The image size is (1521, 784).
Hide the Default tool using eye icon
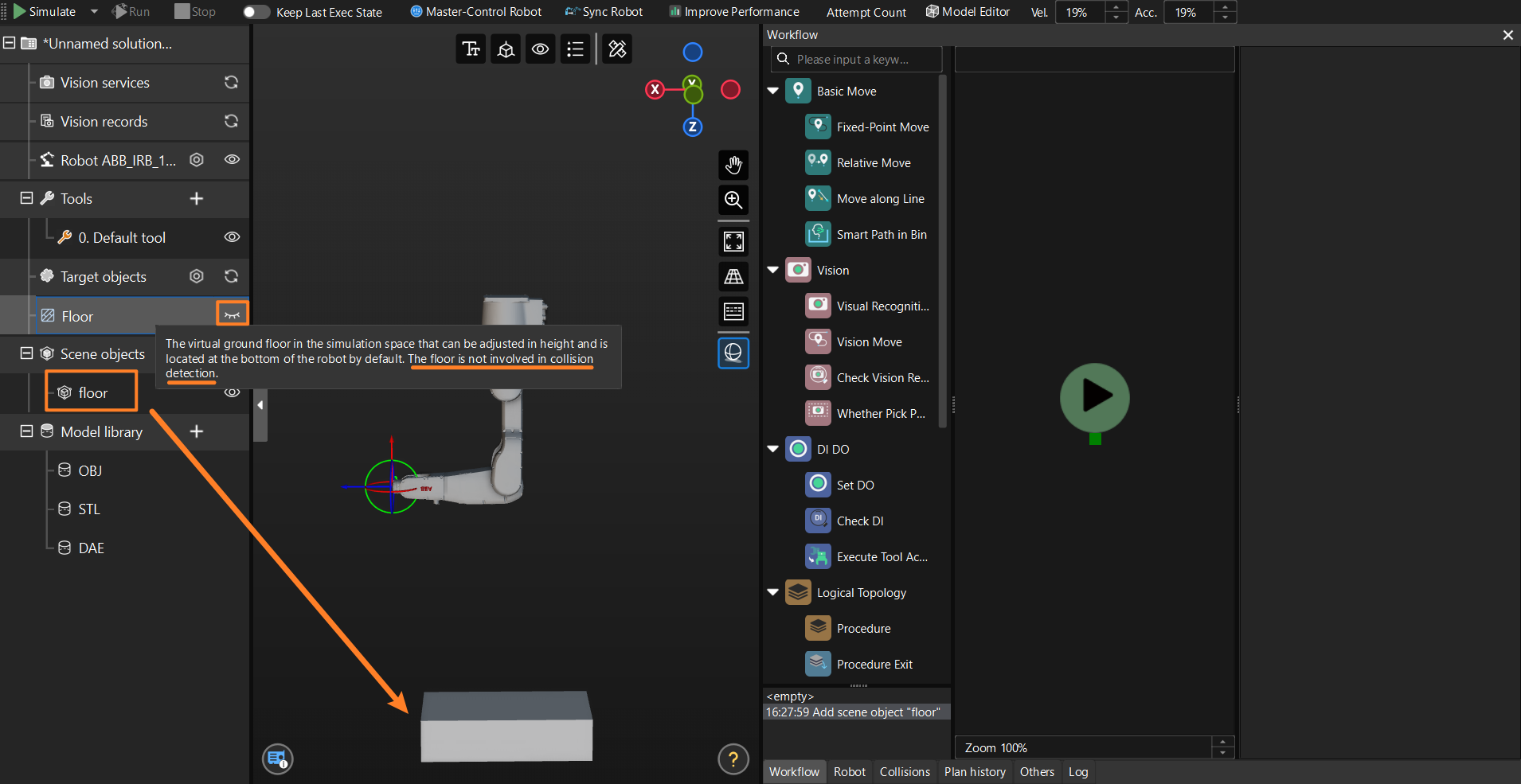(232, 237)
